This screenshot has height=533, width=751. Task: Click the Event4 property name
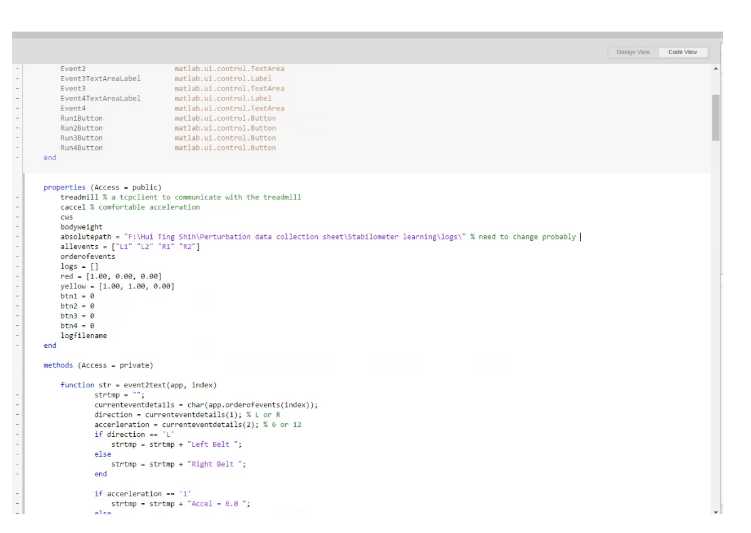point(73,108)
